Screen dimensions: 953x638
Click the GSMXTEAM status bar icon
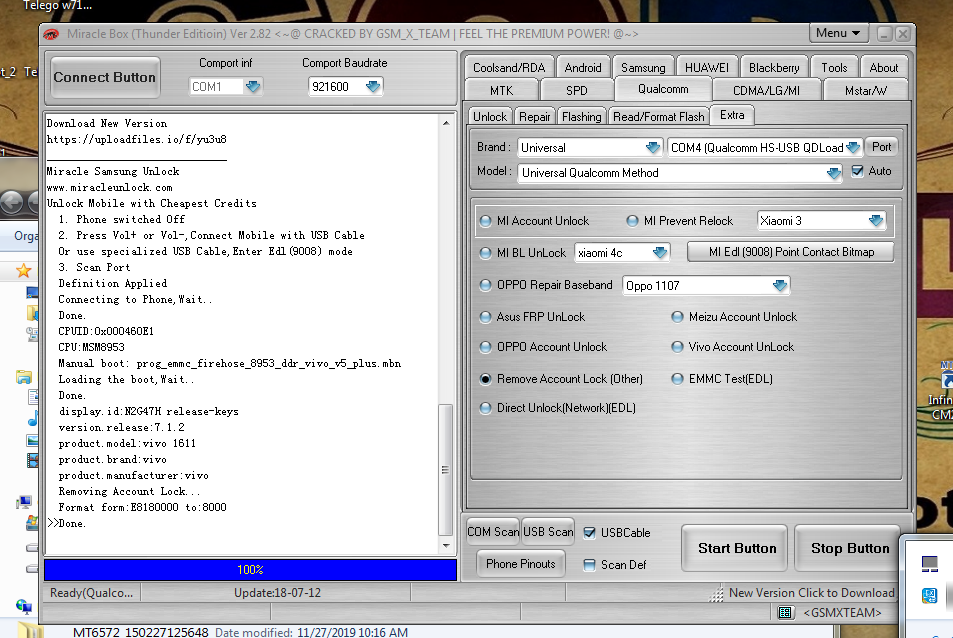786,612
